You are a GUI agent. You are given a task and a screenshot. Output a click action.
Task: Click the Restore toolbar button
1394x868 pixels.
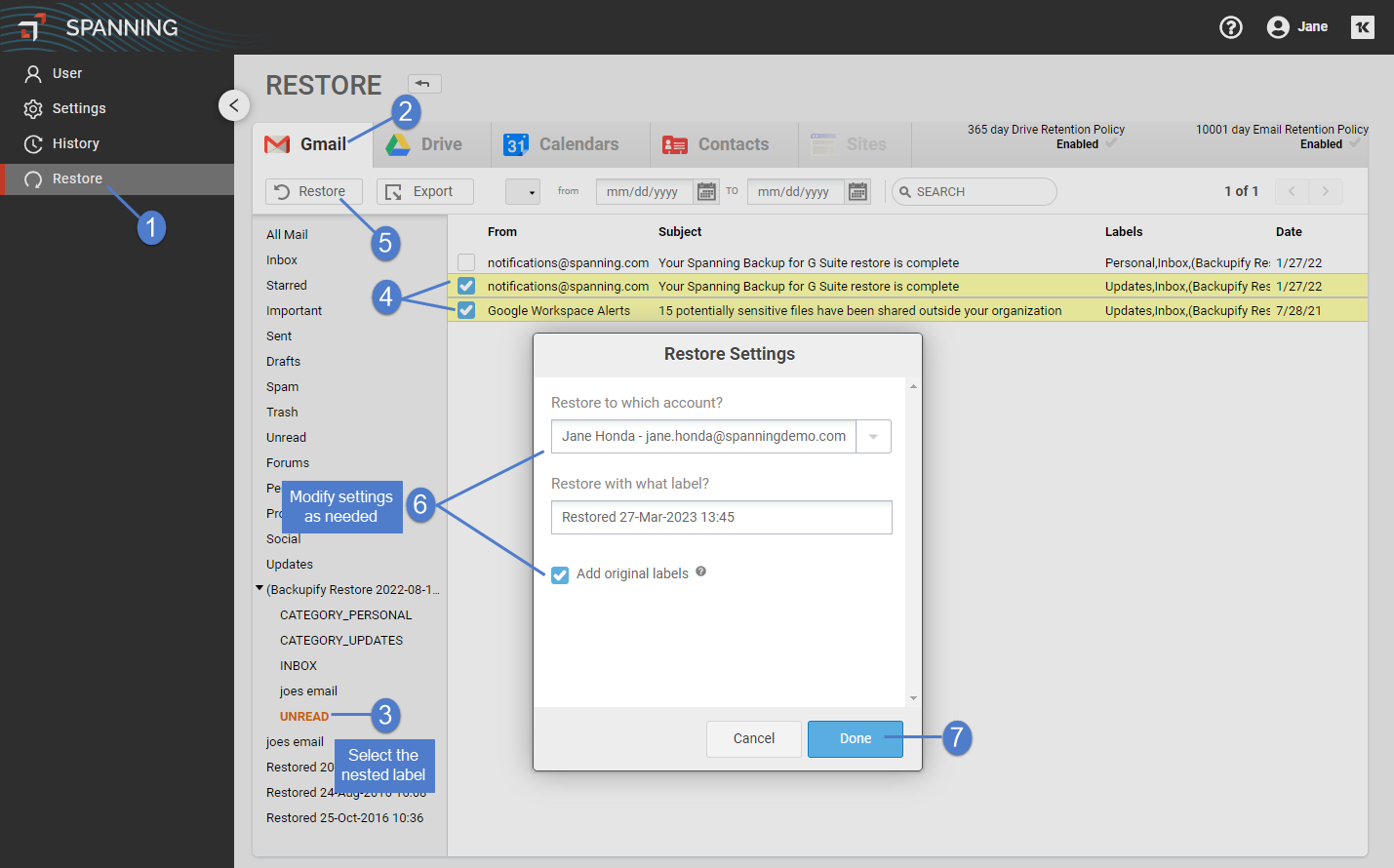click(314, 191)
